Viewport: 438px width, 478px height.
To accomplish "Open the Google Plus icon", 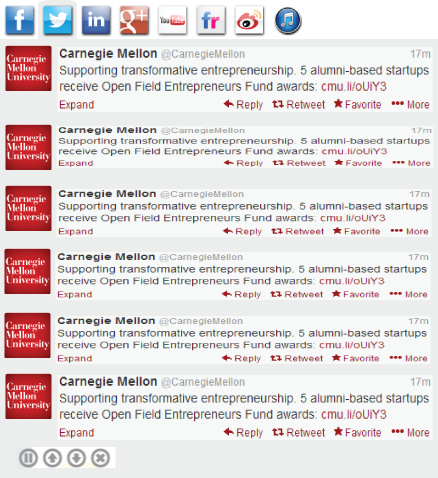I will [134, 20].
